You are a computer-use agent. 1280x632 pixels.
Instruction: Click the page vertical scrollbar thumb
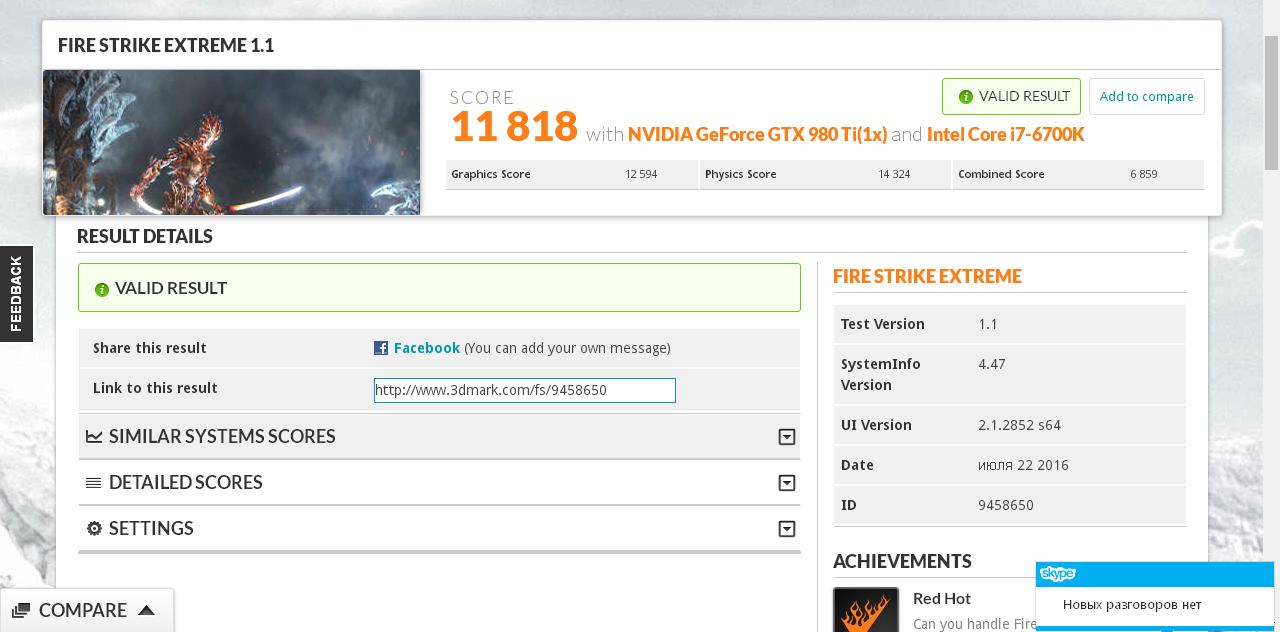[x=1272, y=103]
